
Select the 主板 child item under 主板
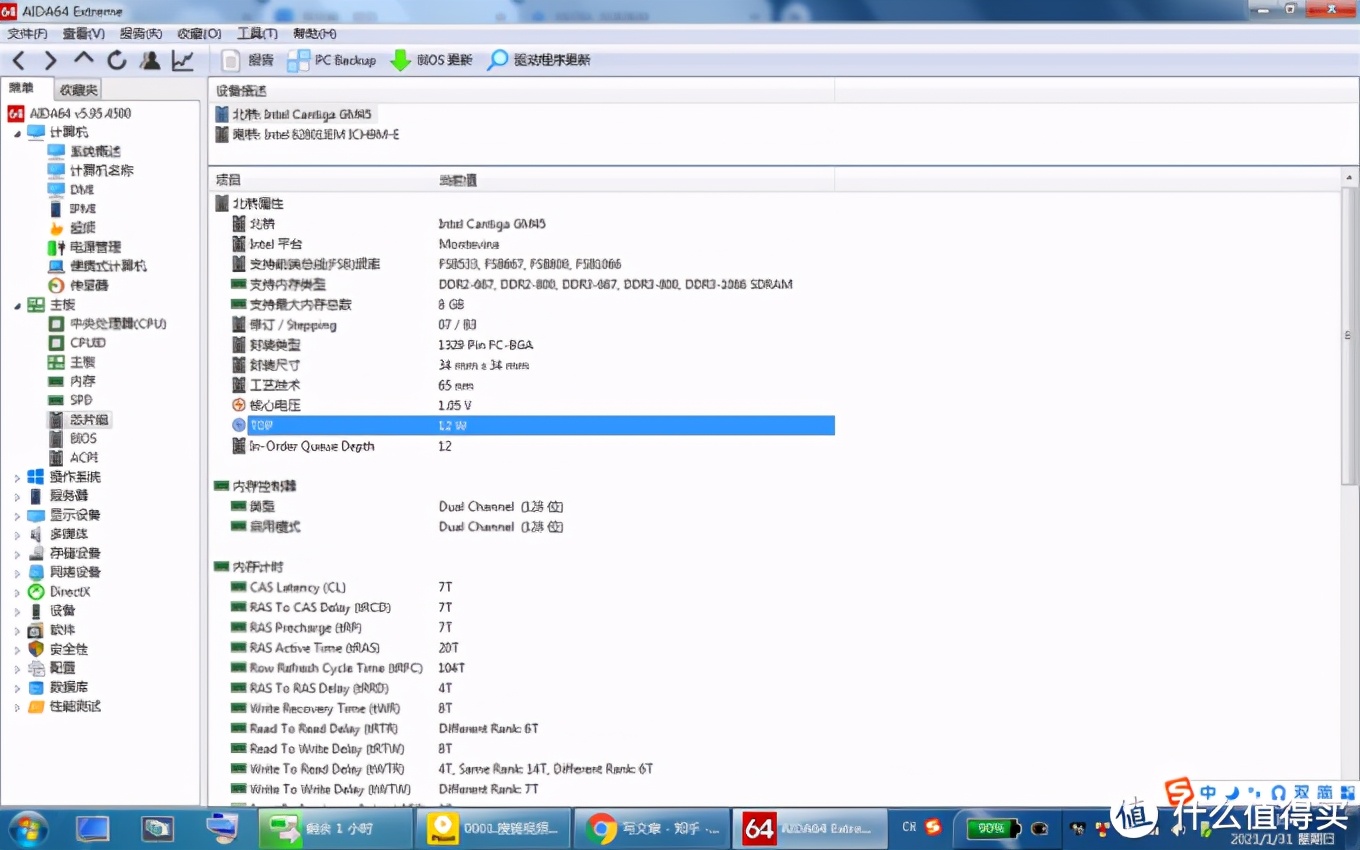click(72, 362)
